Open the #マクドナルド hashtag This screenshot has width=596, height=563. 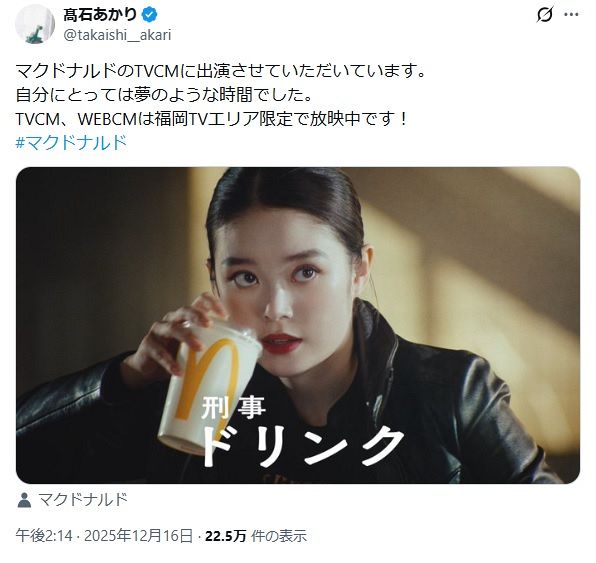coord(71,143)
